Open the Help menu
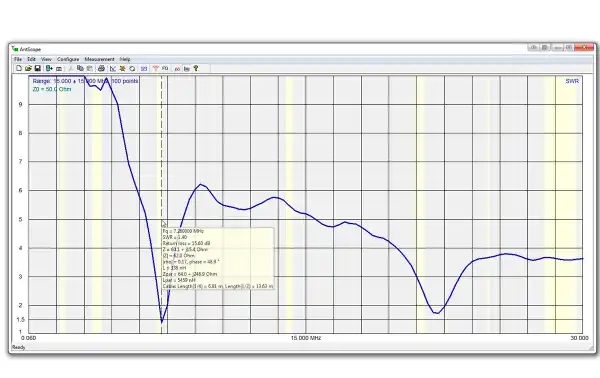 pos(125,59)
